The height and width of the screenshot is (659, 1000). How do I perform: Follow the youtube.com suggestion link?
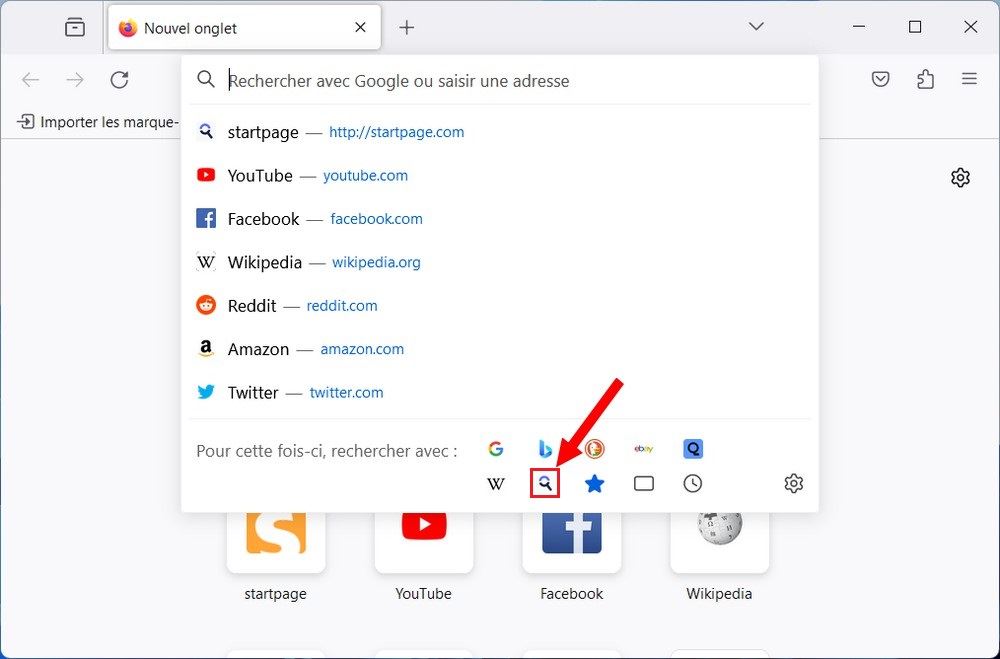click(365, 175)
